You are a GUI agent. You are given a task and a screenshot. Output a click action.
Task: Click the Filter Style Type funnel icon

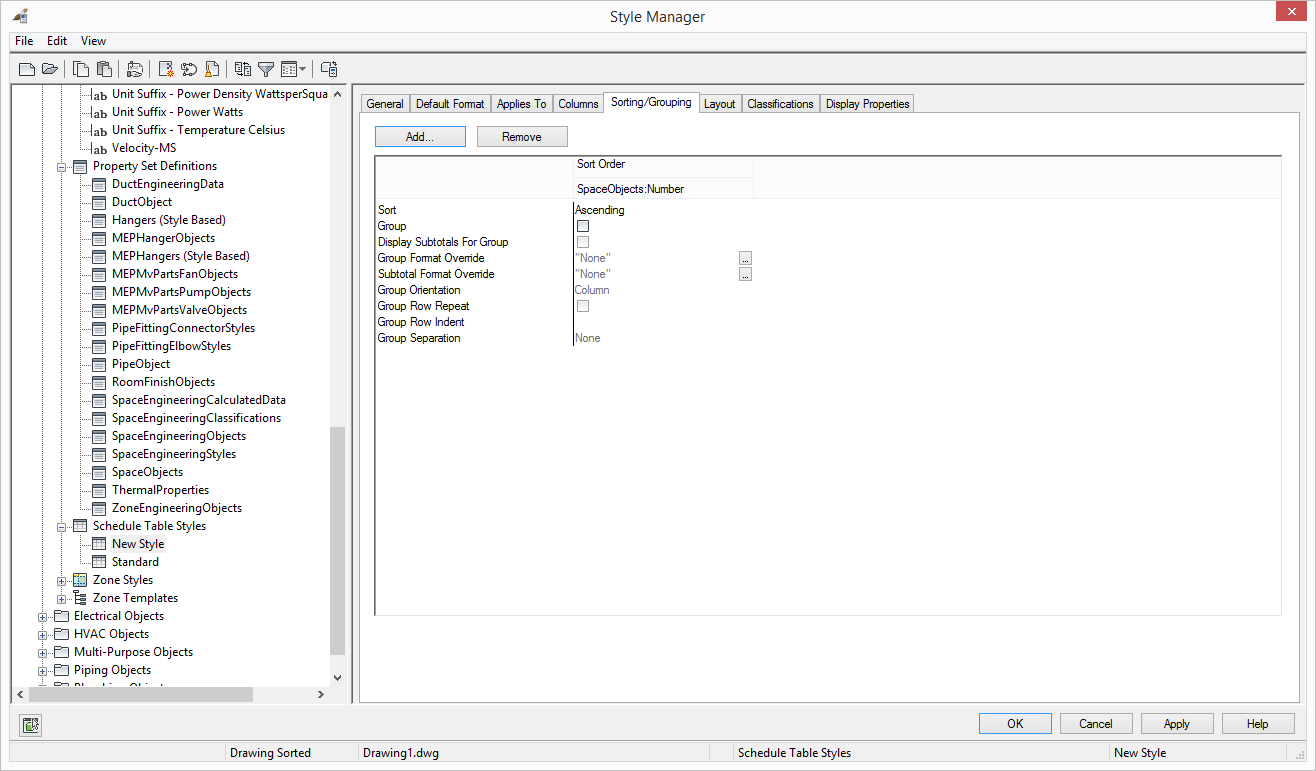[x=266, y=69]
